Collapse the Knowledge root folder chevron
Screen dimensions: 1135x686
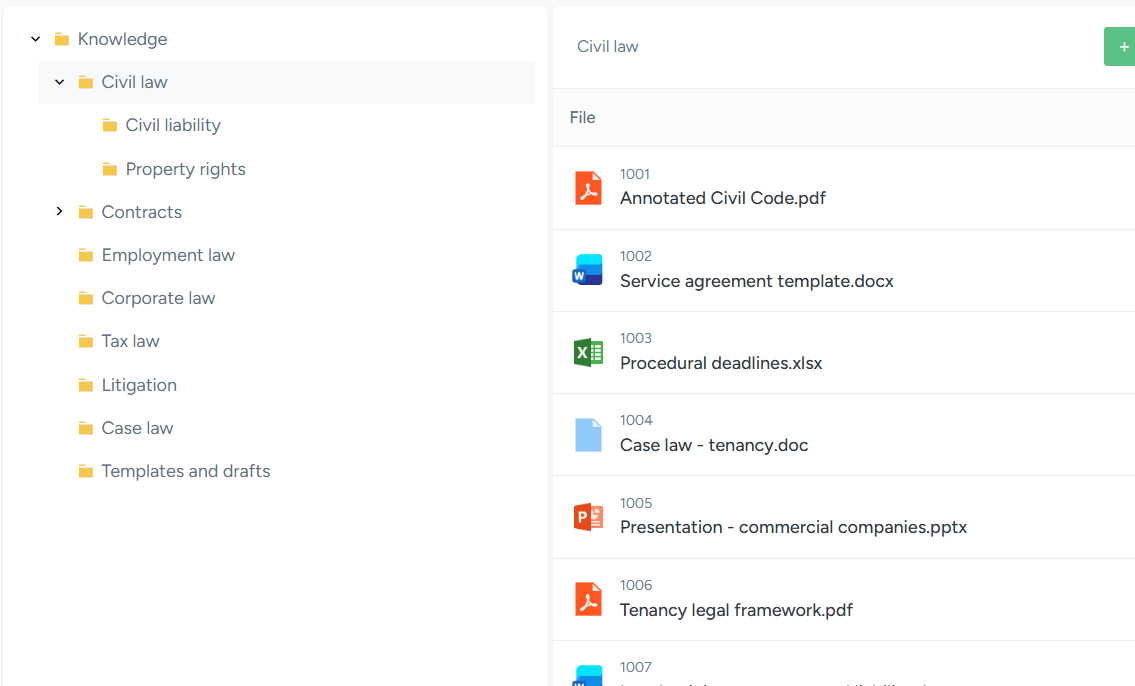click(x=35, y=39)
